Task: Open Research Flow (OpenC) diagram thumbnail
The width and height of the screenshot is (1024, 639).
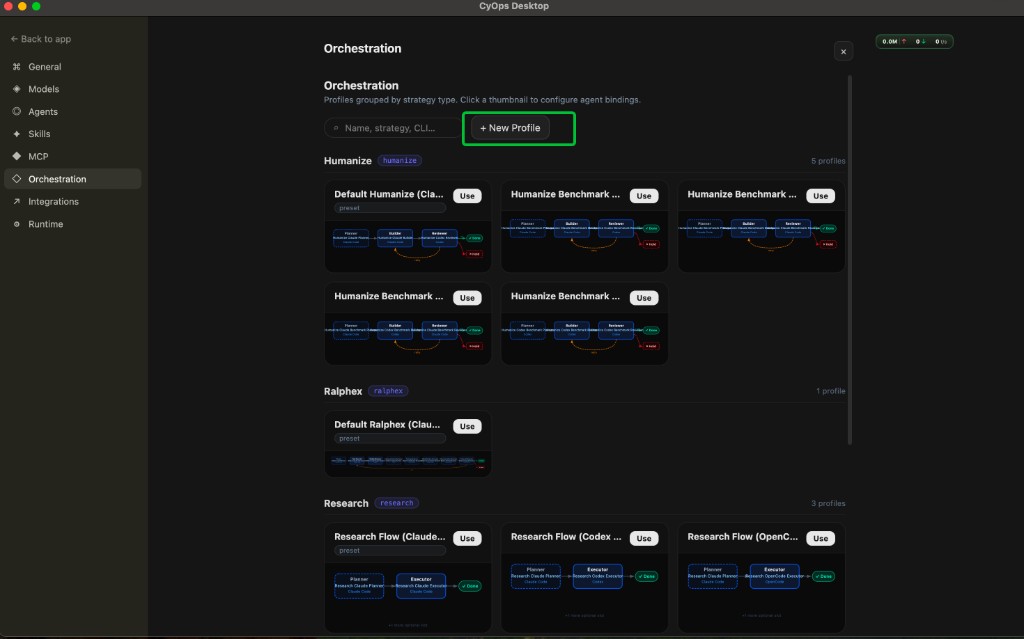Action: point(761,591)
